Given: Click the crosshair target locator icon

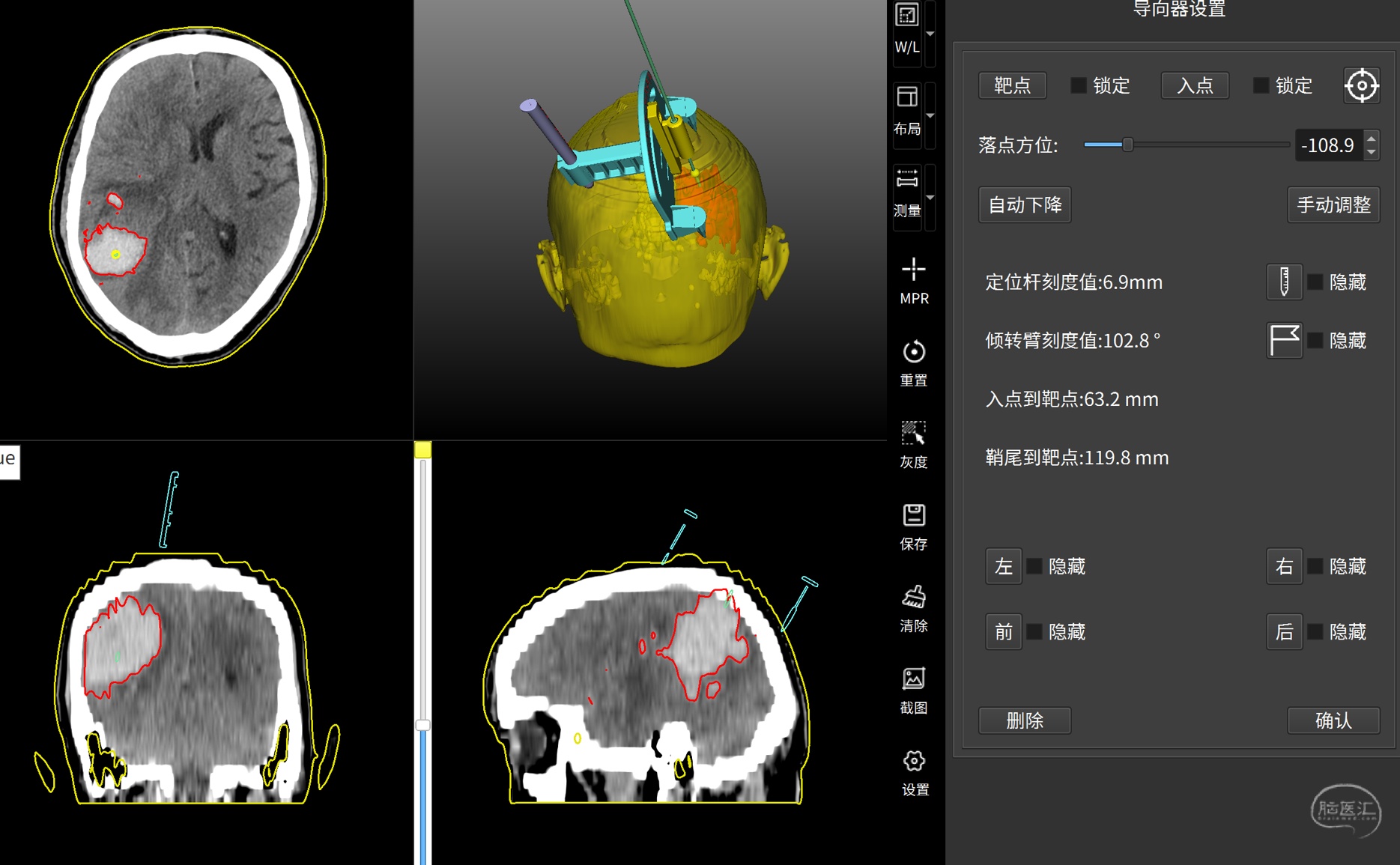Looking at the screenshot, I should [x=1361, y=85].
